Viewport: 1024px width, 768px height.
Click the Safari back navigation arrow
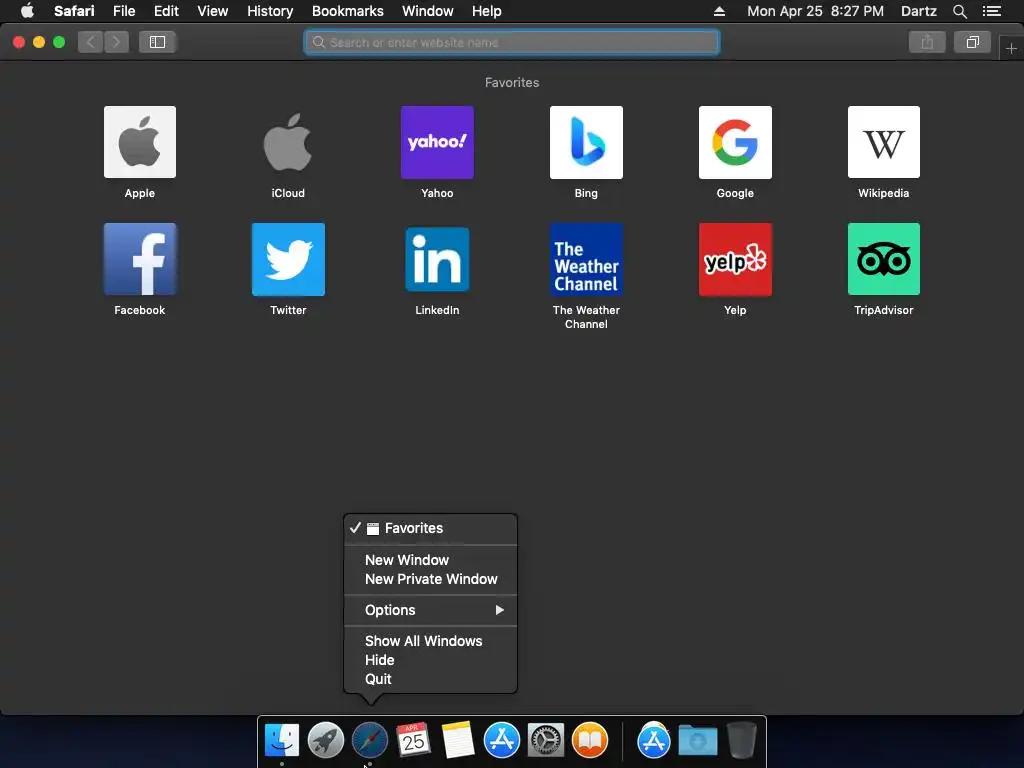click(x=91, y=42)
